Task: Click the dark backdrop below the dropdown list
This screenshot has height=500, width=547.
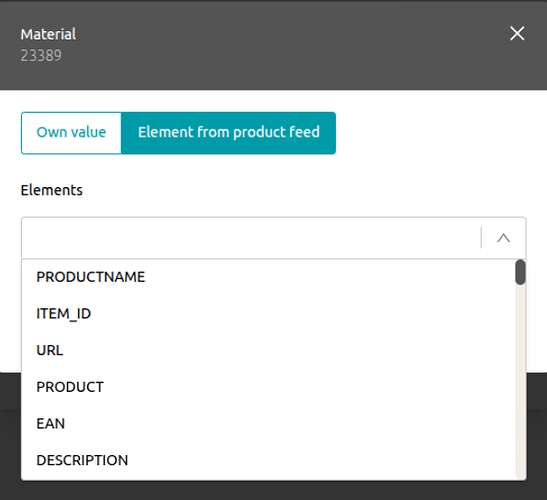Action: pos(274,490)
